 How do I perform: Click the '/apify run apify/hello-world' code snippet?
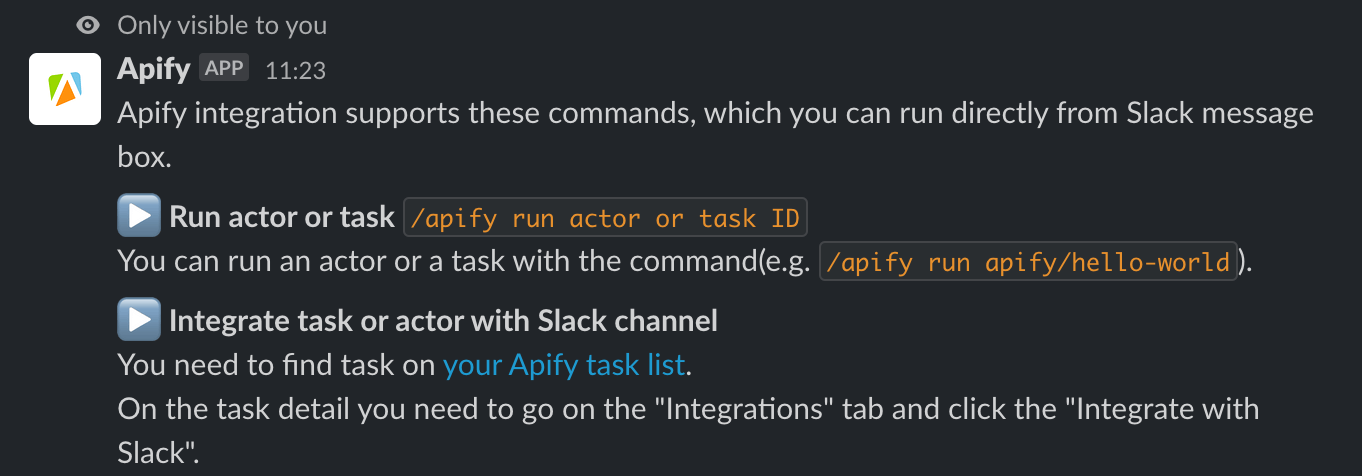pyautogui.click(x=1028, y=262)
